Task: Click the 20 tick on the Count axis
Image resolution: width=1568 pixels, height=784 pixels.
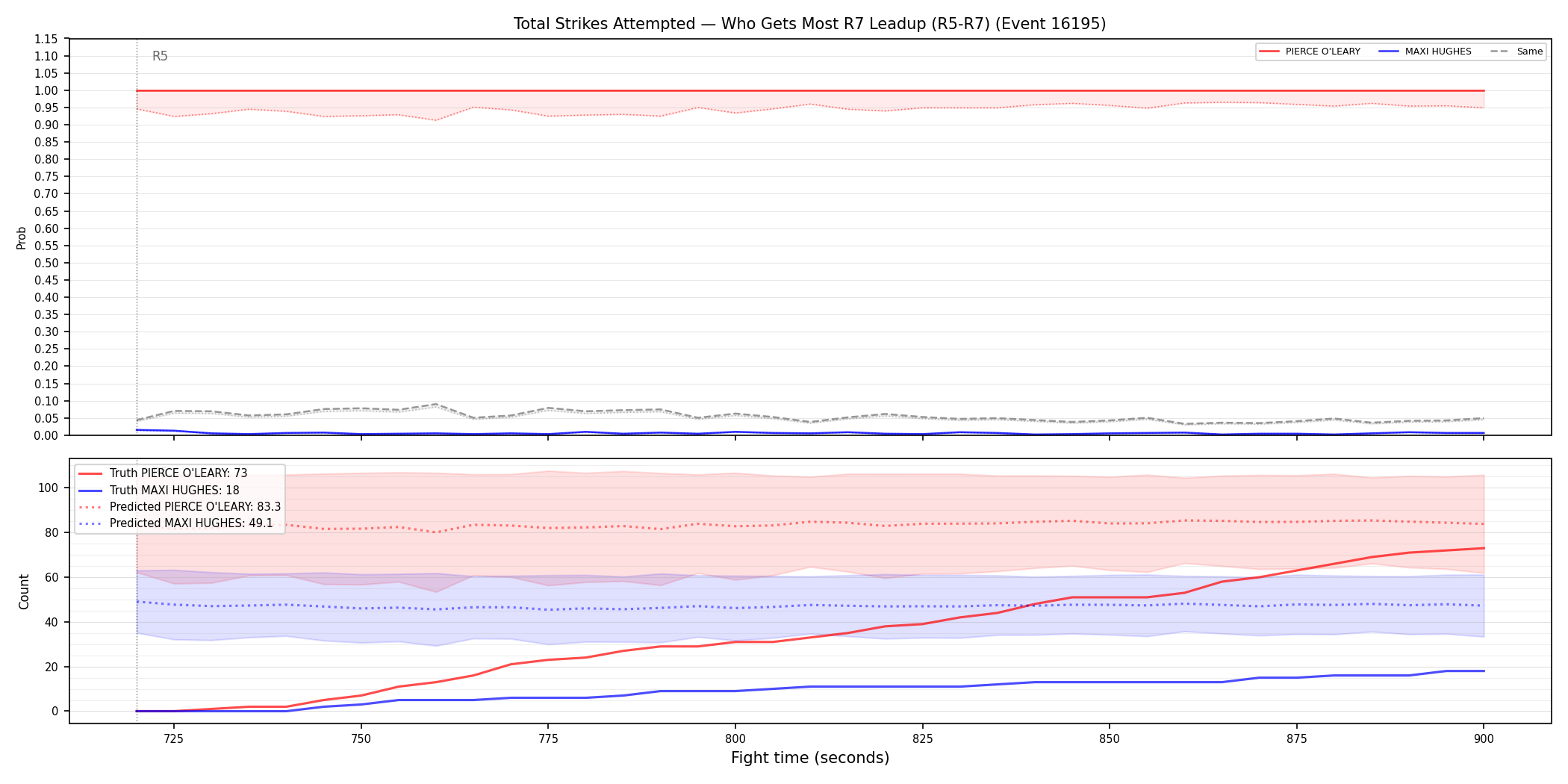Action: tap(52, 667)
